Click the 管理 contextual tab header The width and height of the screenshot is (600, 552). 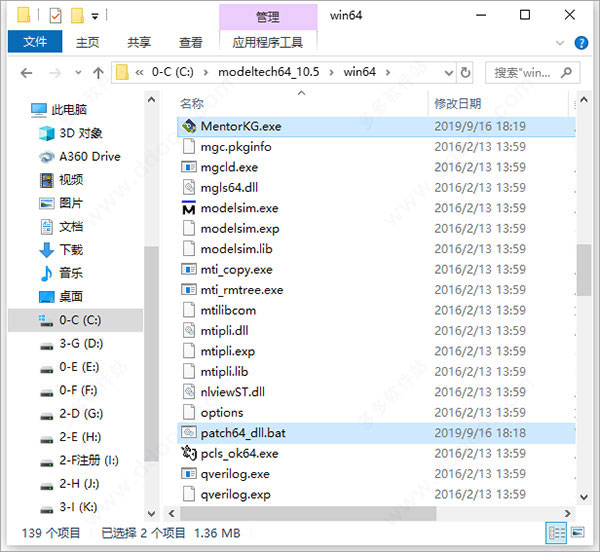click(x=268, y=17)
